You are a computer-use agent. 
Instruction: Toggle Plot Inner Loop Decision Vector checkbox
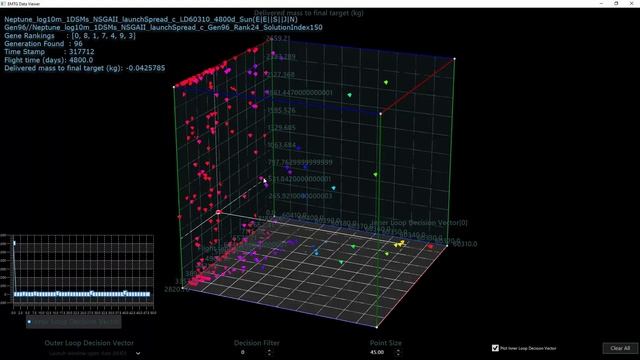[495, 348]
